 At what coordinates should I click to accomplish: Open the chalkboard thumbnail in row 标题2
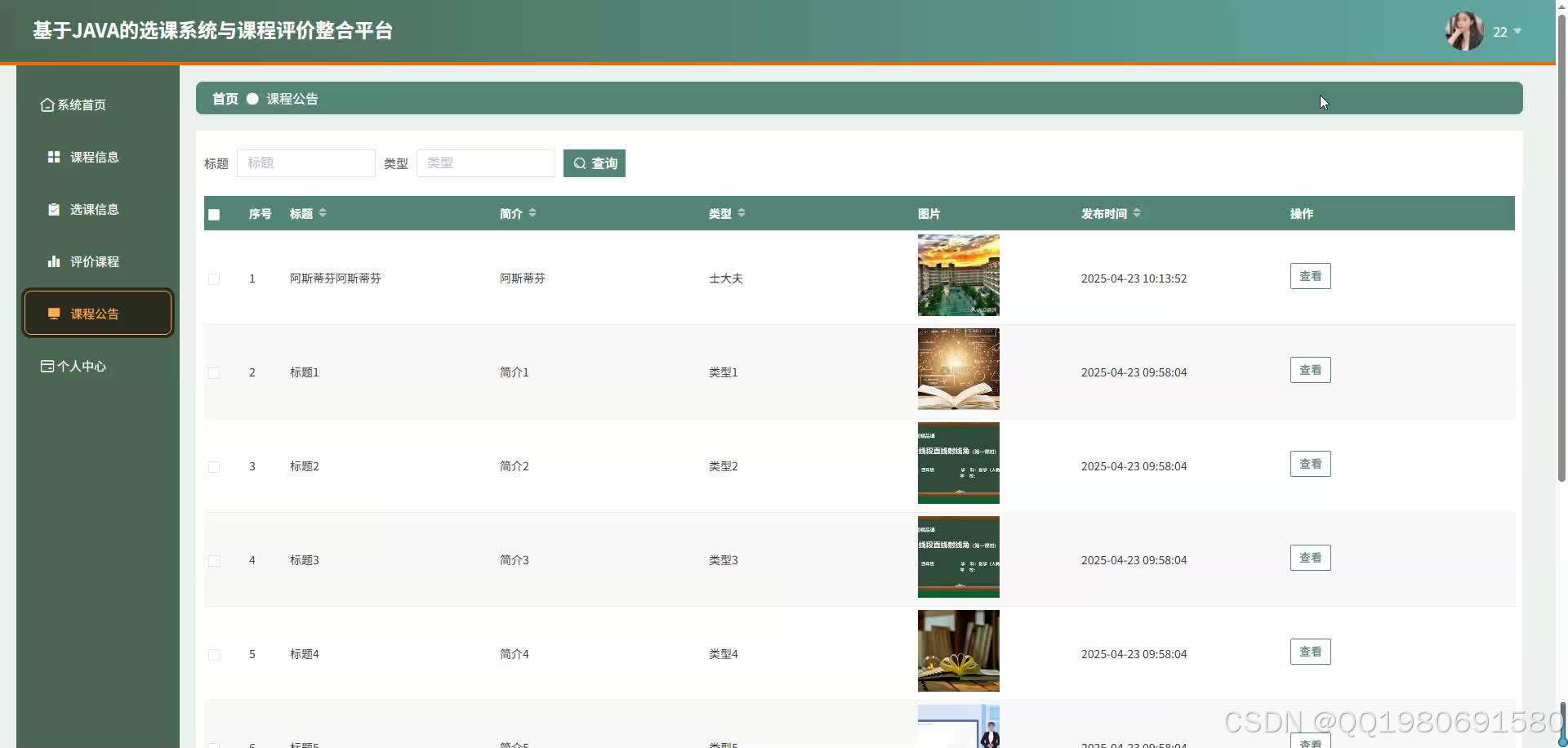(959, 463)
